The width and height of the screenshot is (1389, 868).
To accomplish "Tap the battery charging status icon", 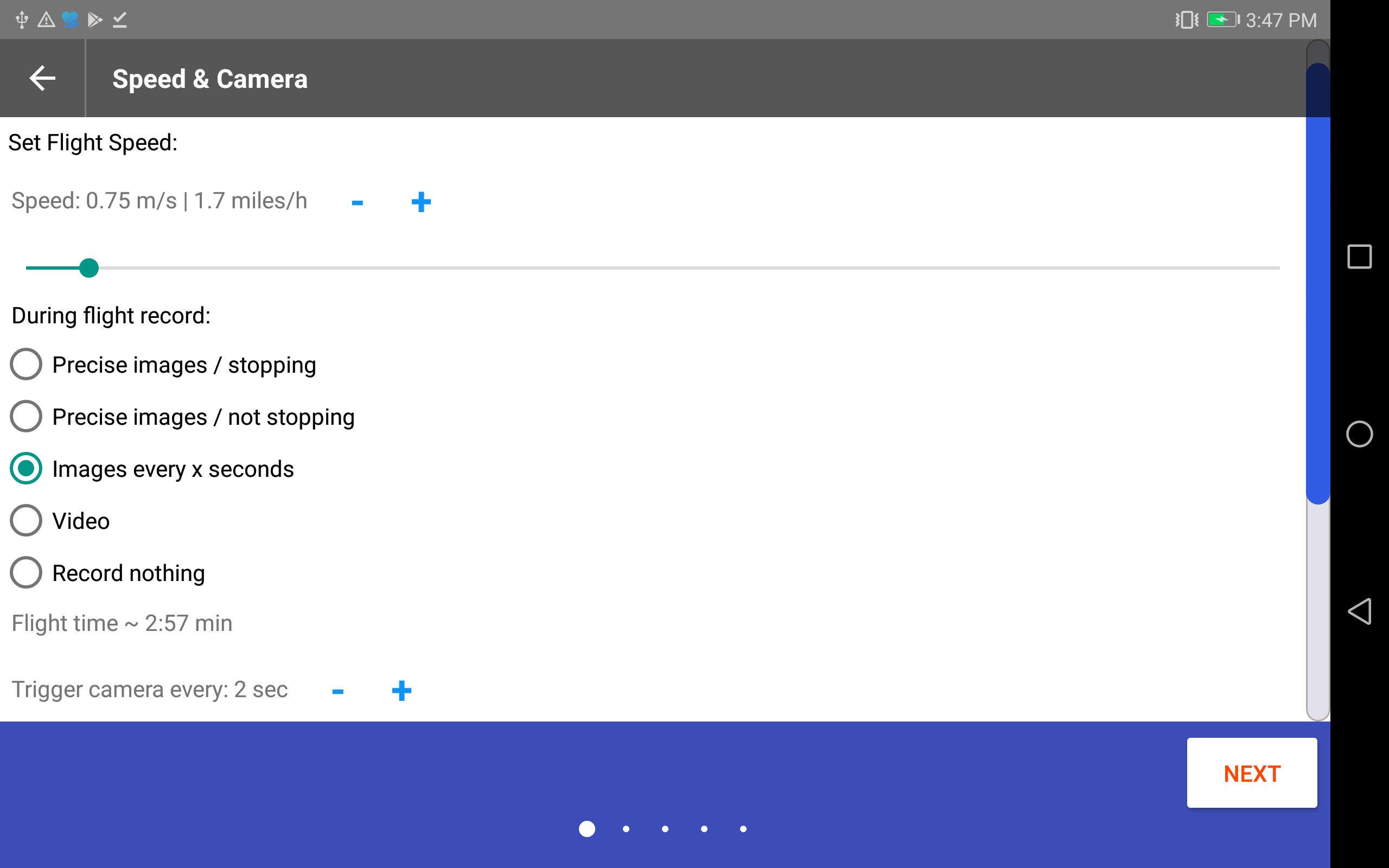I will pyautogui.click(x=1222, y=20).
